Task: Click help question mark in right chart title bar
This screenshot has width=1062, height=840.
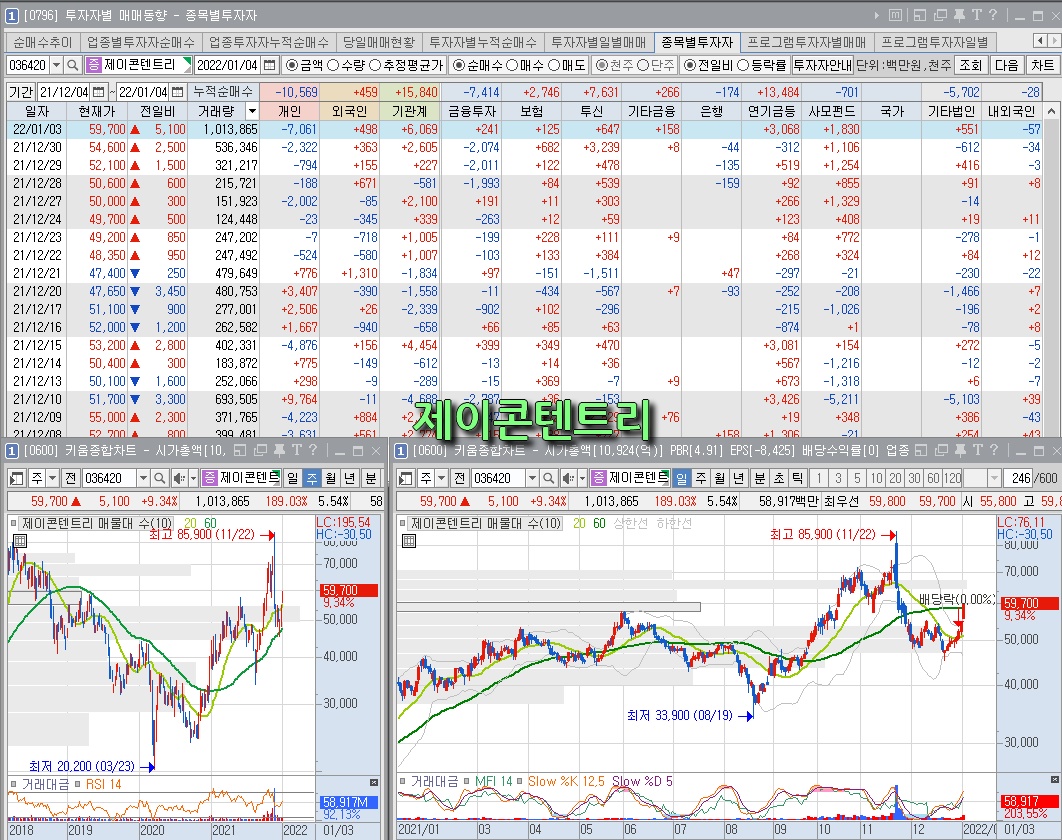Action: (x=994, y=450)
